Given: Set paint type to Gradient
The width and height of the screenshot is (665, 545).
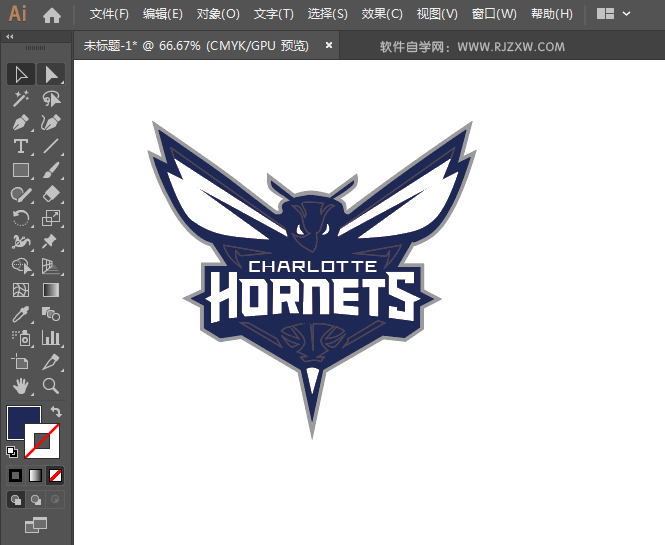Looking at the screenshot, I should click(36, 475).
